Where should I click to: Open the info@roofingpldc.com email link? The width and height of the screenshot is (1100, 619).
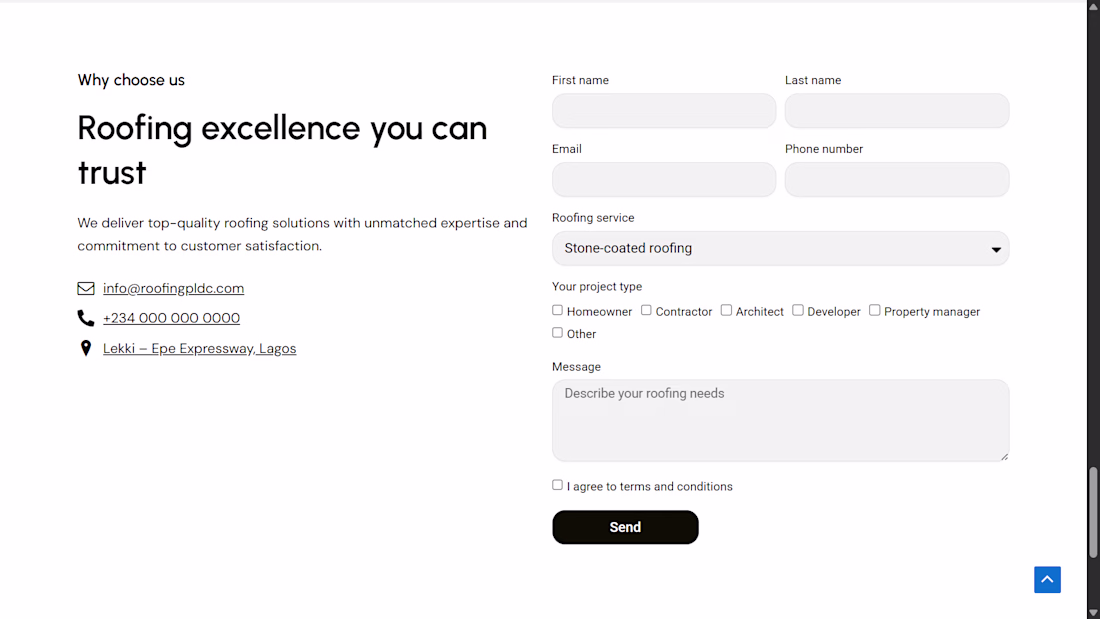point(173,288)
